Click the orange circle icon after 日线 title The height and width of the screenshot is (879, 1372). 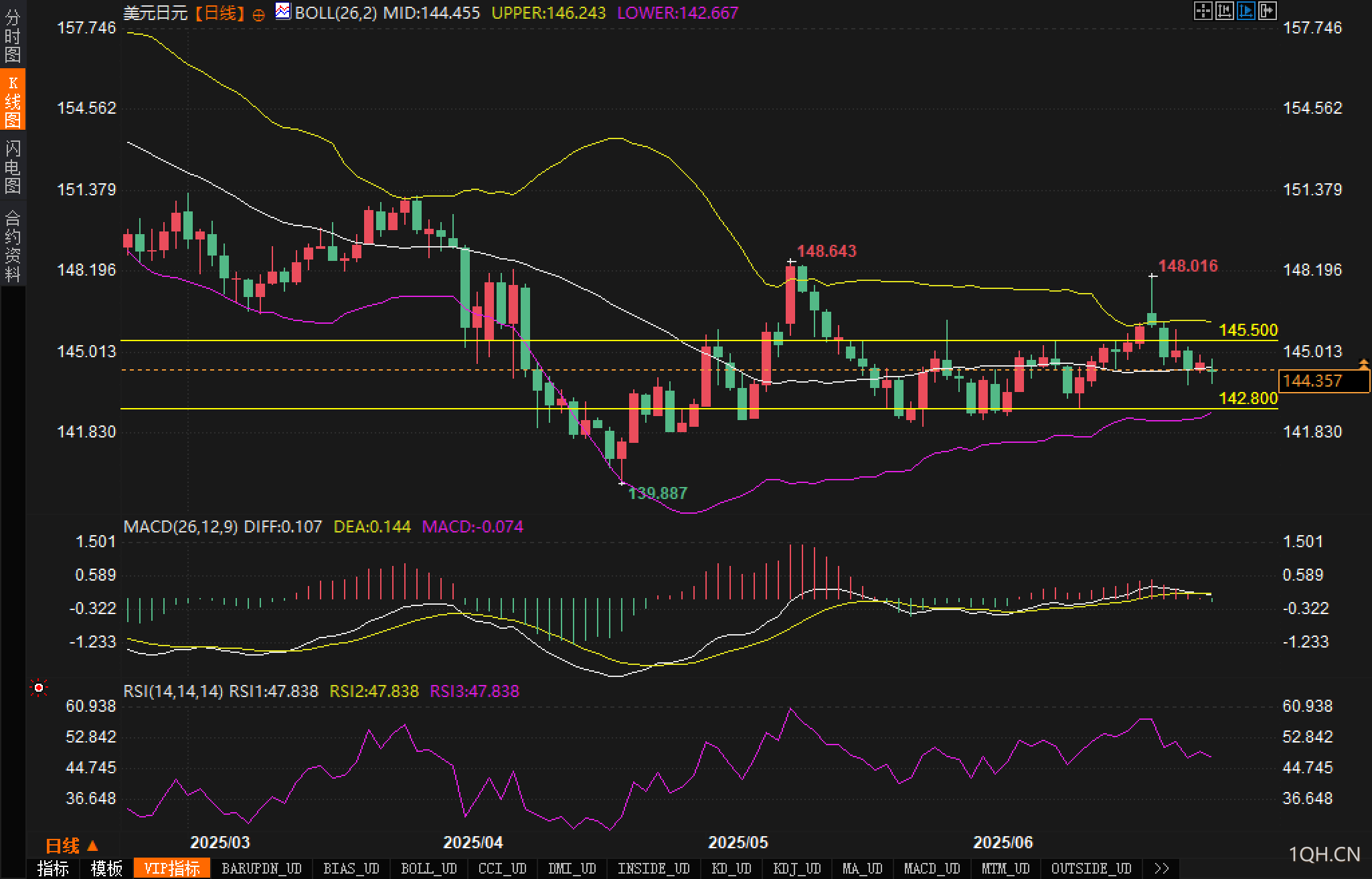coord(258,15)
